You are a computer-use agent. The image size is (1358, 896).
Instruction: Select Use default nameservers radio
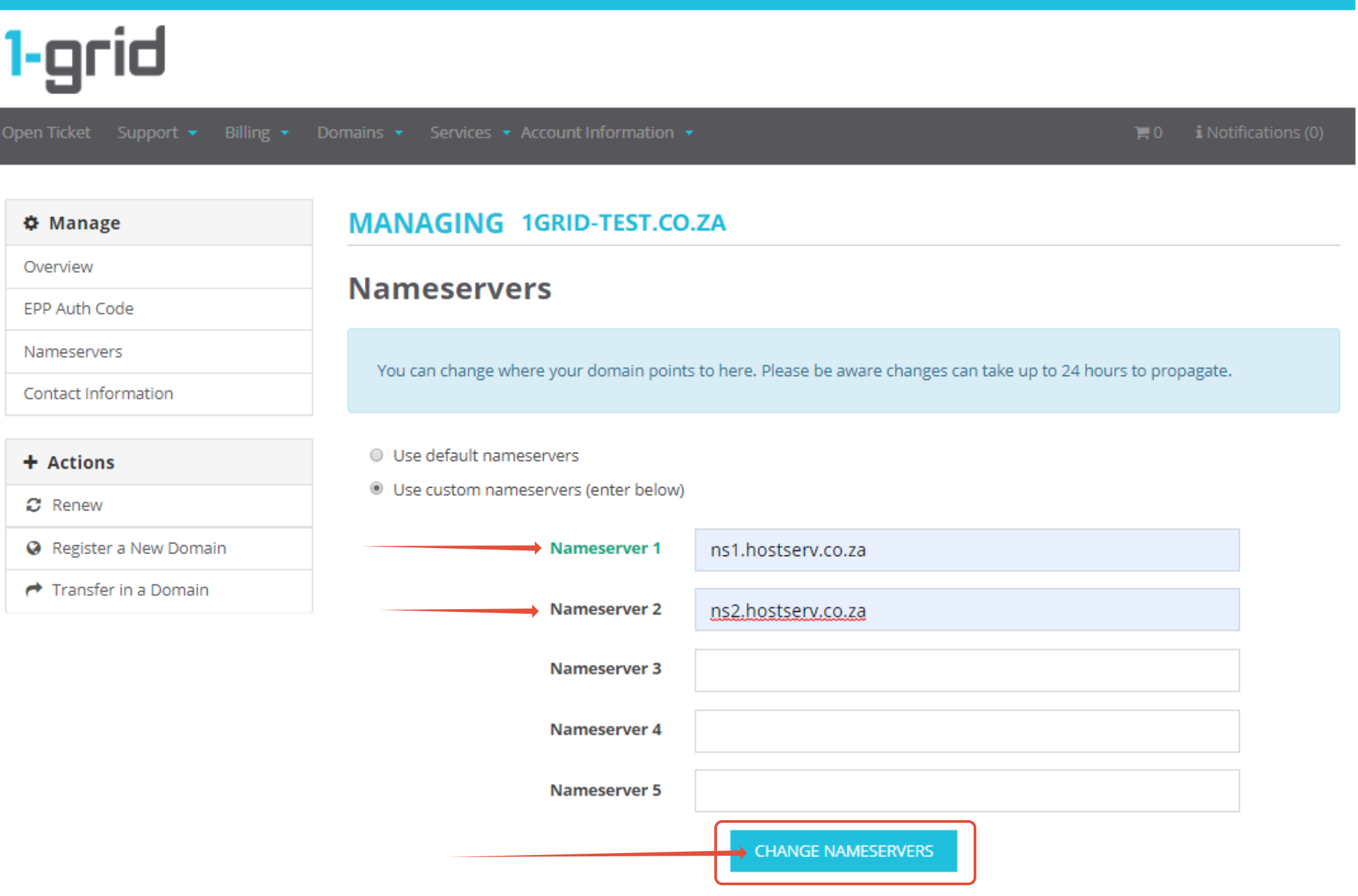(377, 455)
